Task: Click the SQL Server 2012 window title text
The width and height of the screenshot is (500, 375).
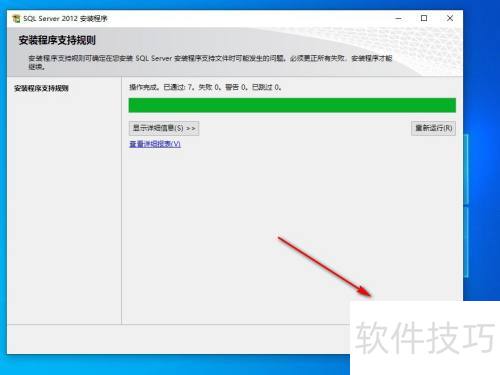Action: coord(65,19)
